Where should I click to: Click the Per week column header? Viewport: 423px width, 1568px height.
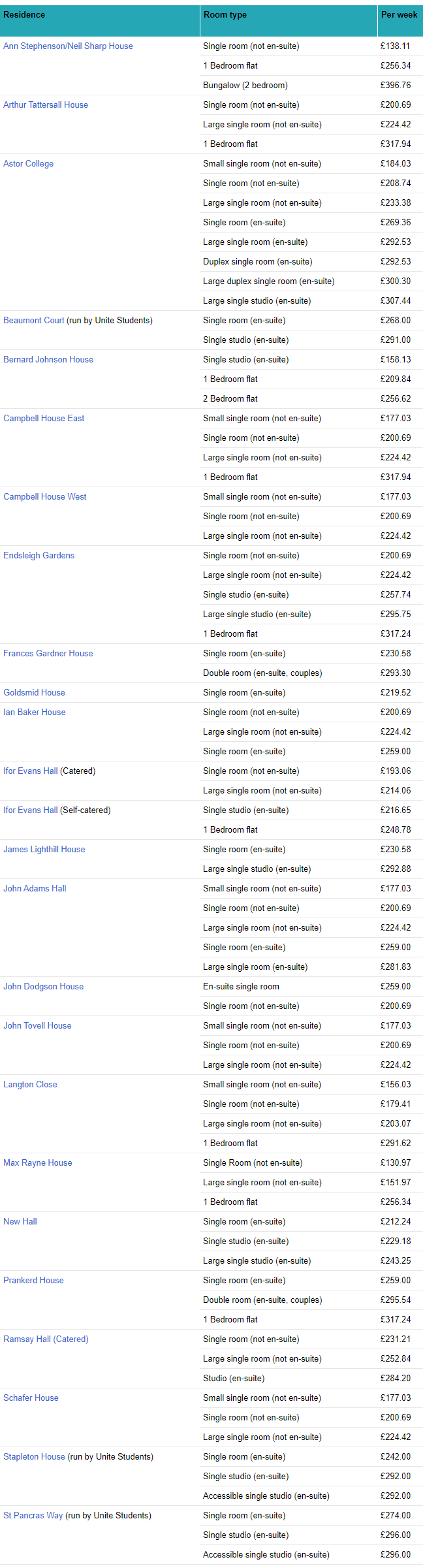coord(399,15)
